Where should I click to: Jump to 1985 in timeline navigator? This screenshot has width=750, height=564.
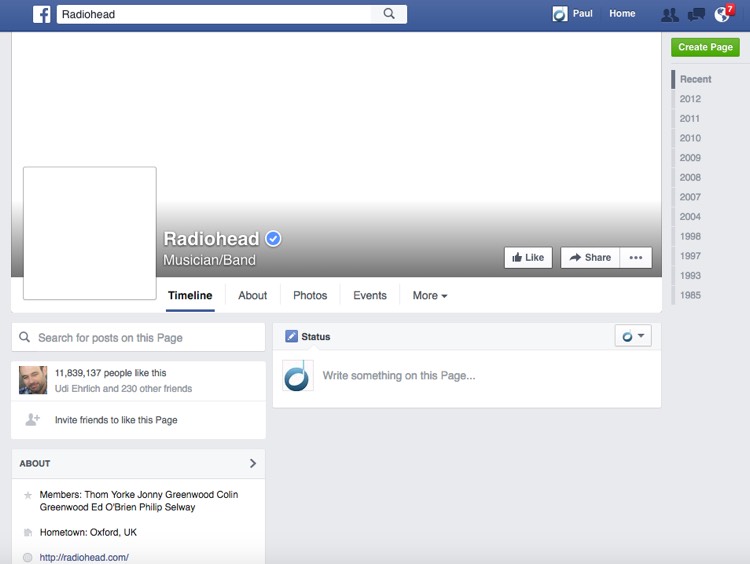click(x=690, y=295)
